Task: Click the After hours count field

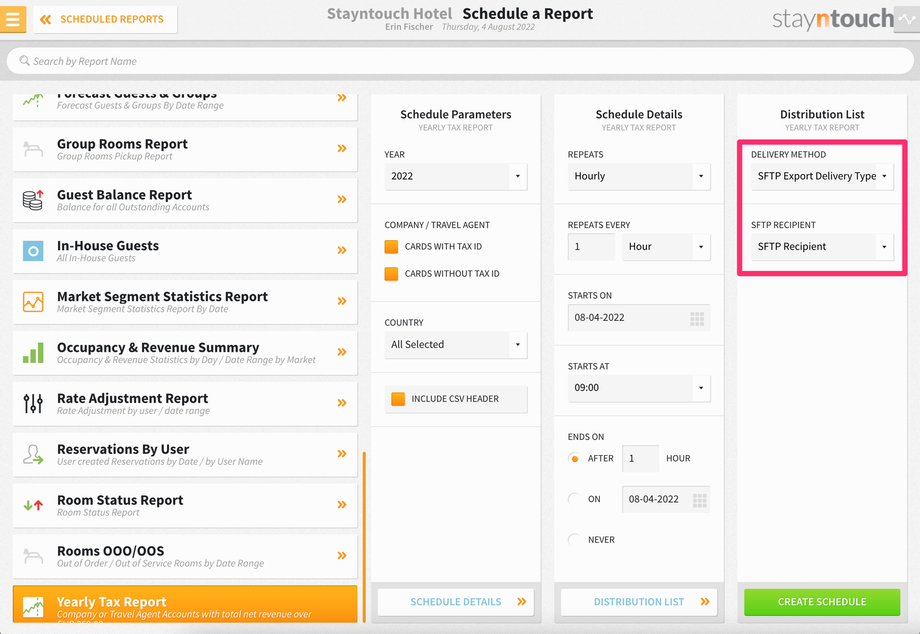Action: pos(641,459)
